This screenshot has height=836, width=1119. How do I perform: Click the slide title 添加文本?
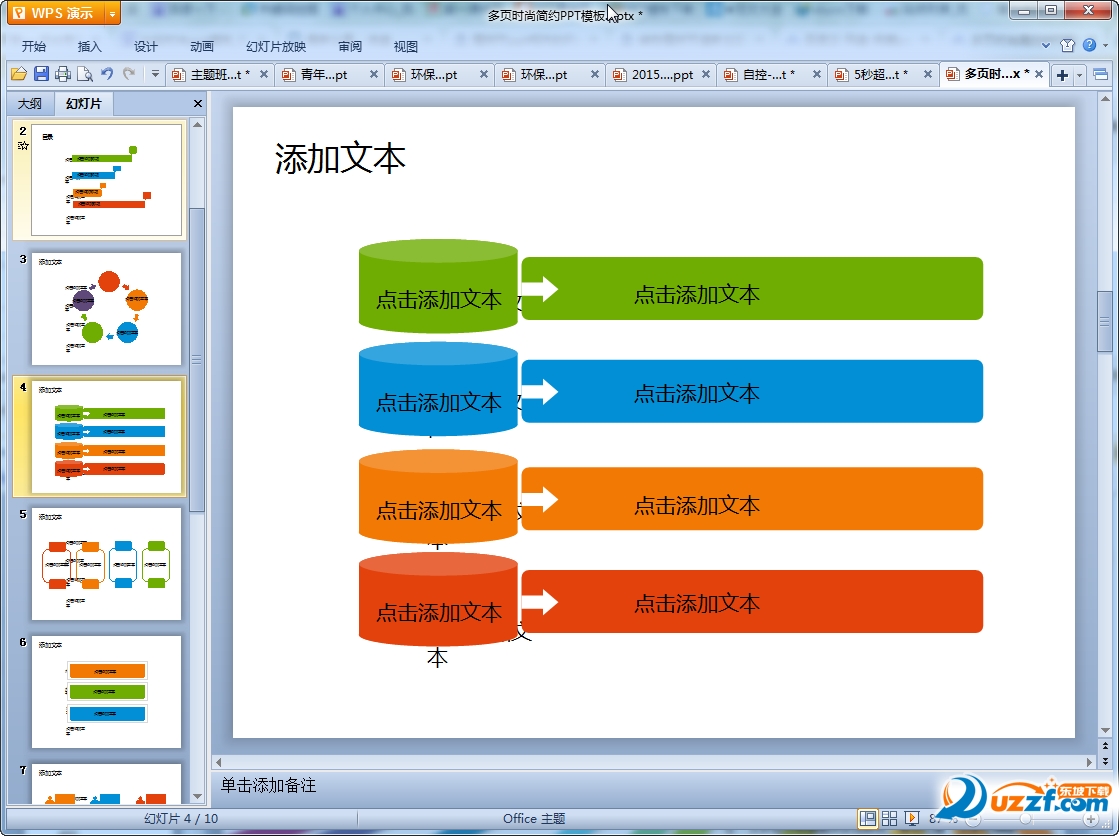click(340, 158)
